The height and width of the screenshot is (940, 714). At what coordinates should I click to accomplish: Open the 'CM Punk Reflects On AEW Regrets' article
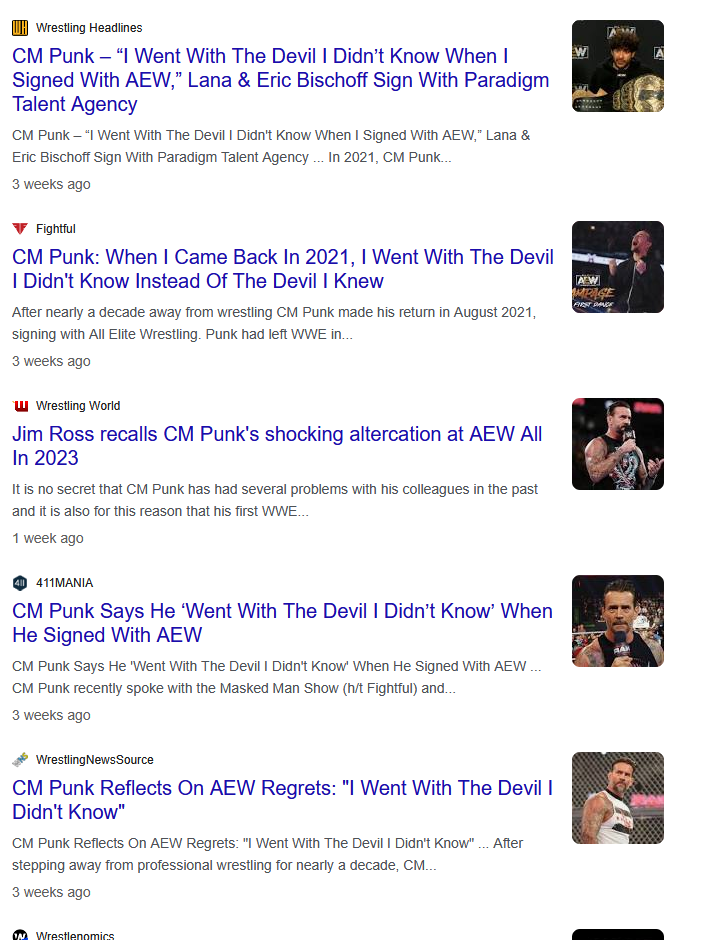pos(282,799)
